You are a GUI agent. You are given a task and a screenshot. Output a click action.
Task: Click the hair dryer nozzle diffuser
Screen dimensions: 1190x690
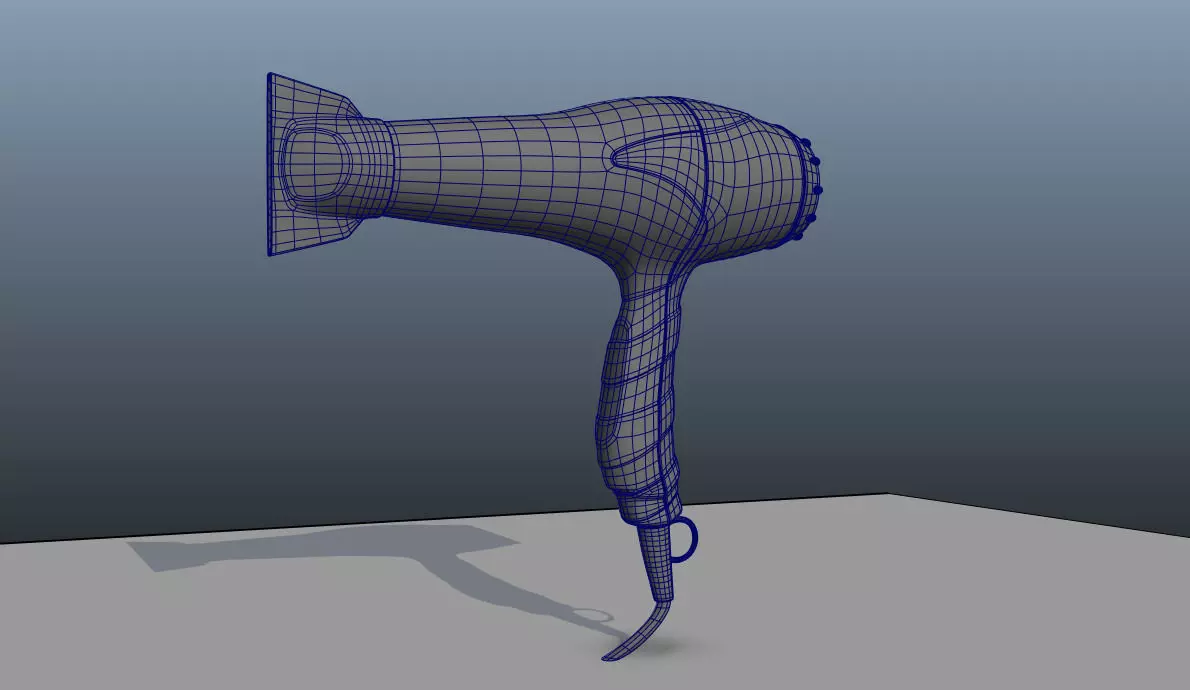coord(329,164)
